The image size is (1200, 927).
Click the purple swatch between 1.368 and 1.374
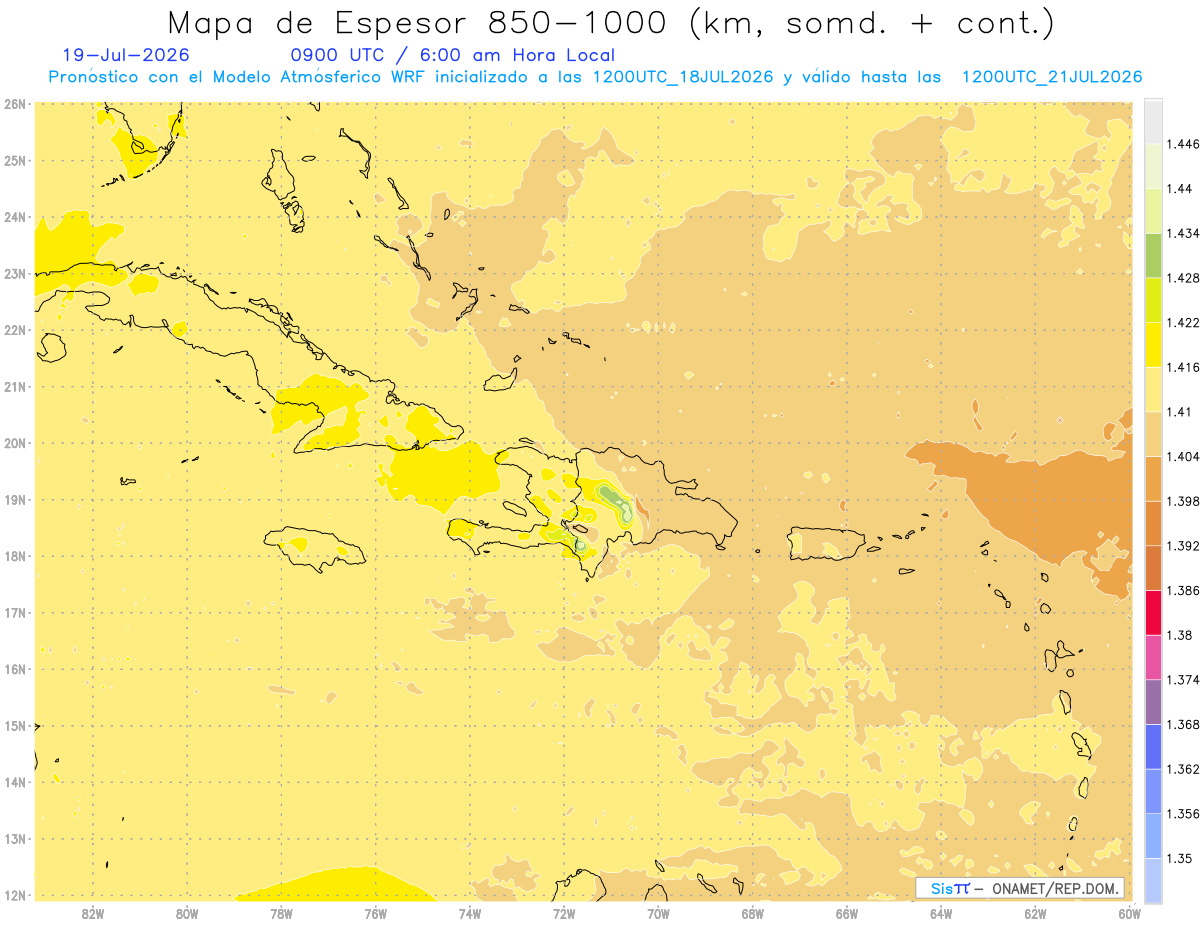coord(1153,702)
